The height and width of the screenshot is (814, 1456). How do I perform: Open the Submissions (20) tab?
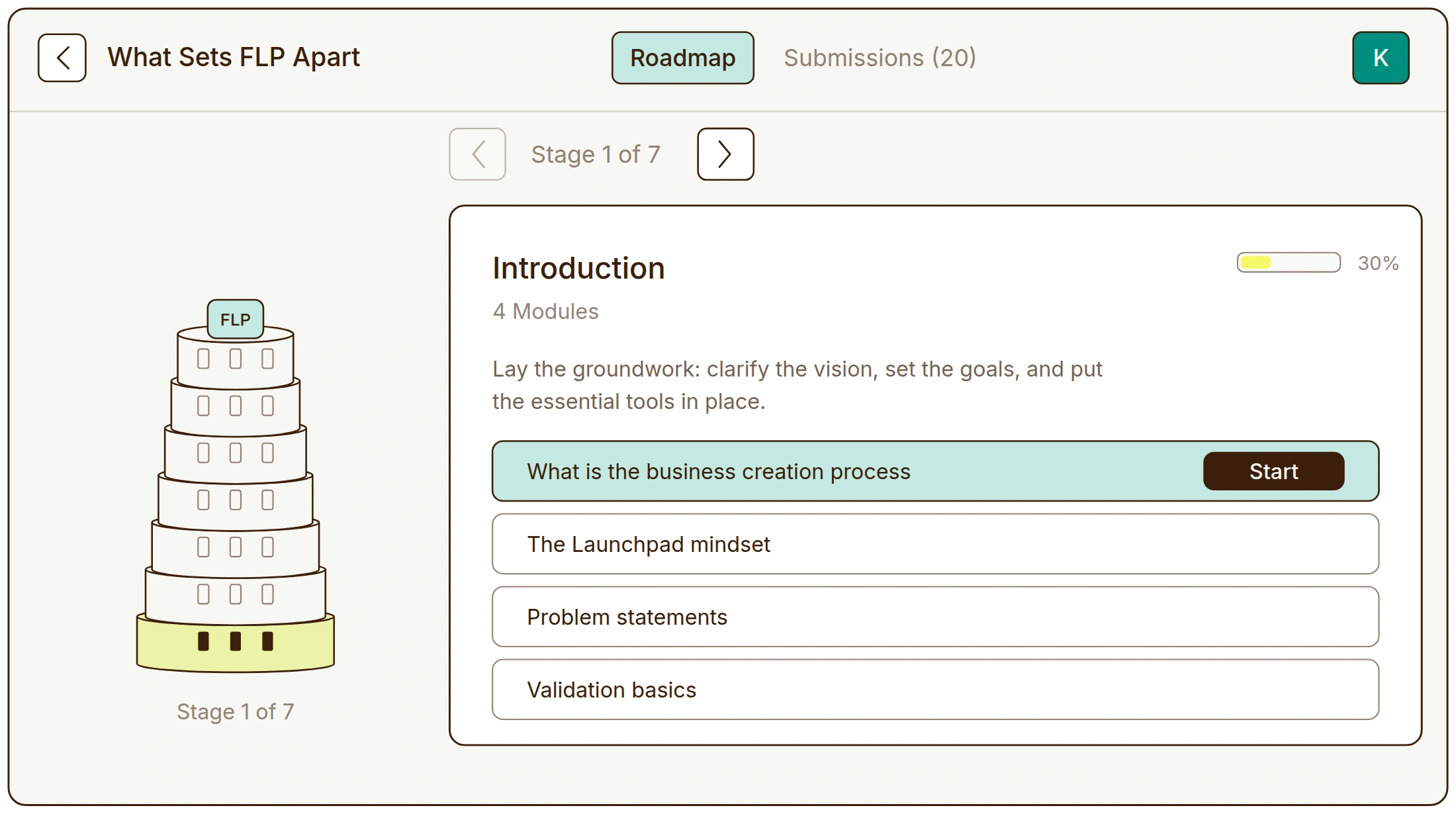(880, 58)
